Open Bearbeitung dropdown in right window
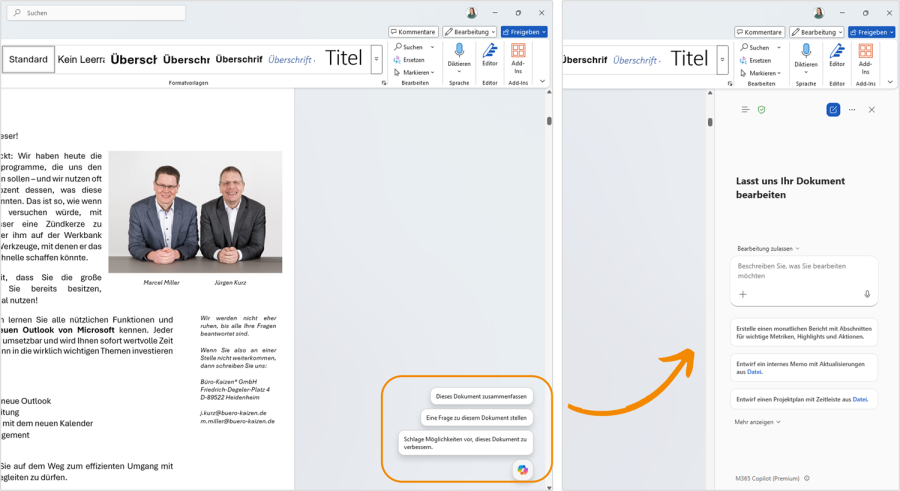The height and width of the screenshot is (491, 900). coord(816,32)
